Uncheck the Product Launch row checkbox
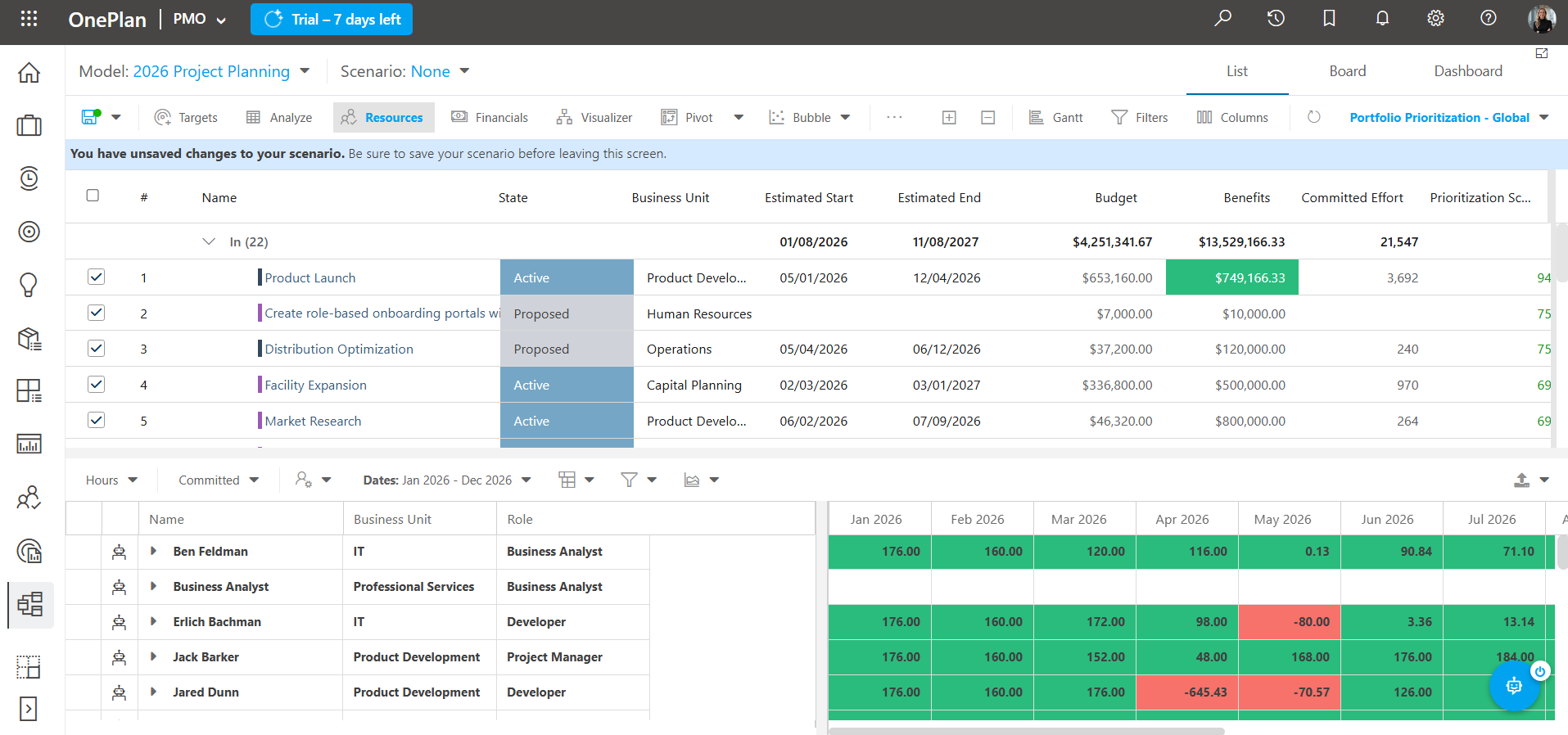Image resolution: width=1568 pixels, height=735 pixels. pyautogui.click(x=96, y=277)
